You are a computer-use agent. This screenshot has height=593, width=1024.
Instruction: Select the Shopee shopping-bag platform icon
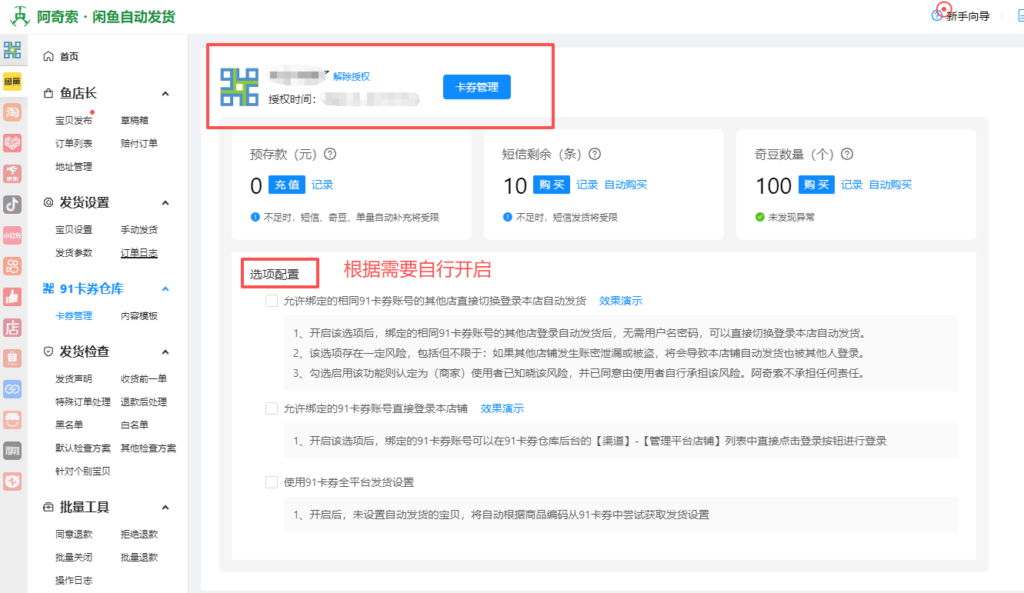coord(12,358)
